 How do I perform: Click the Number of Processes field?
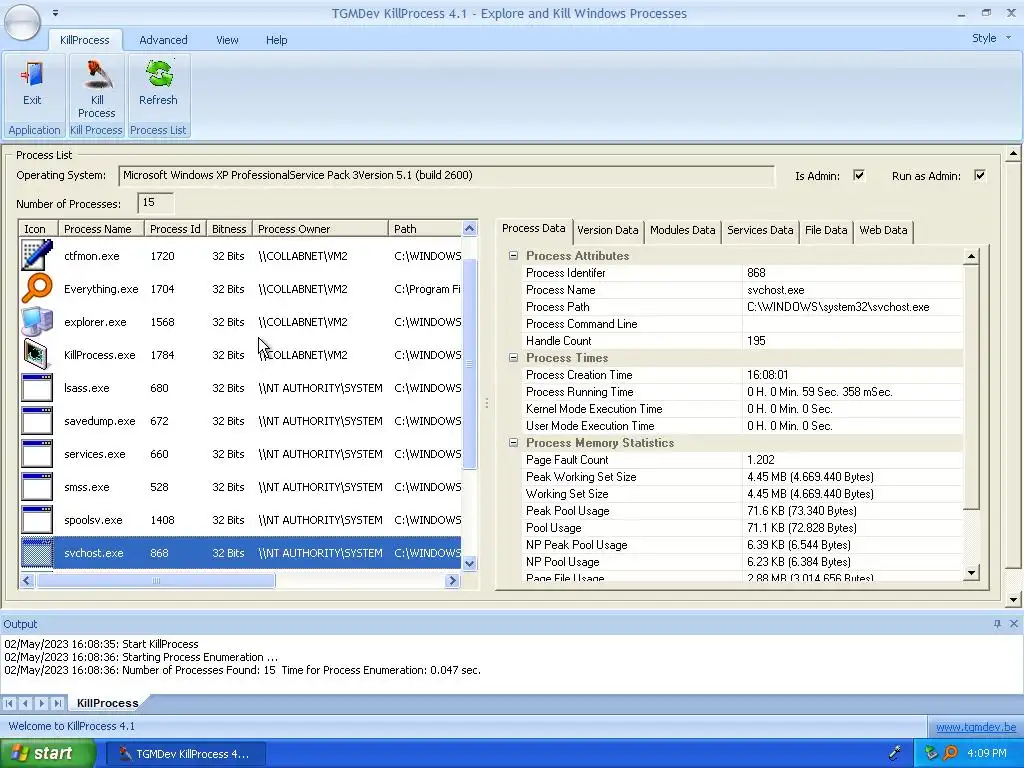(155, 203)
